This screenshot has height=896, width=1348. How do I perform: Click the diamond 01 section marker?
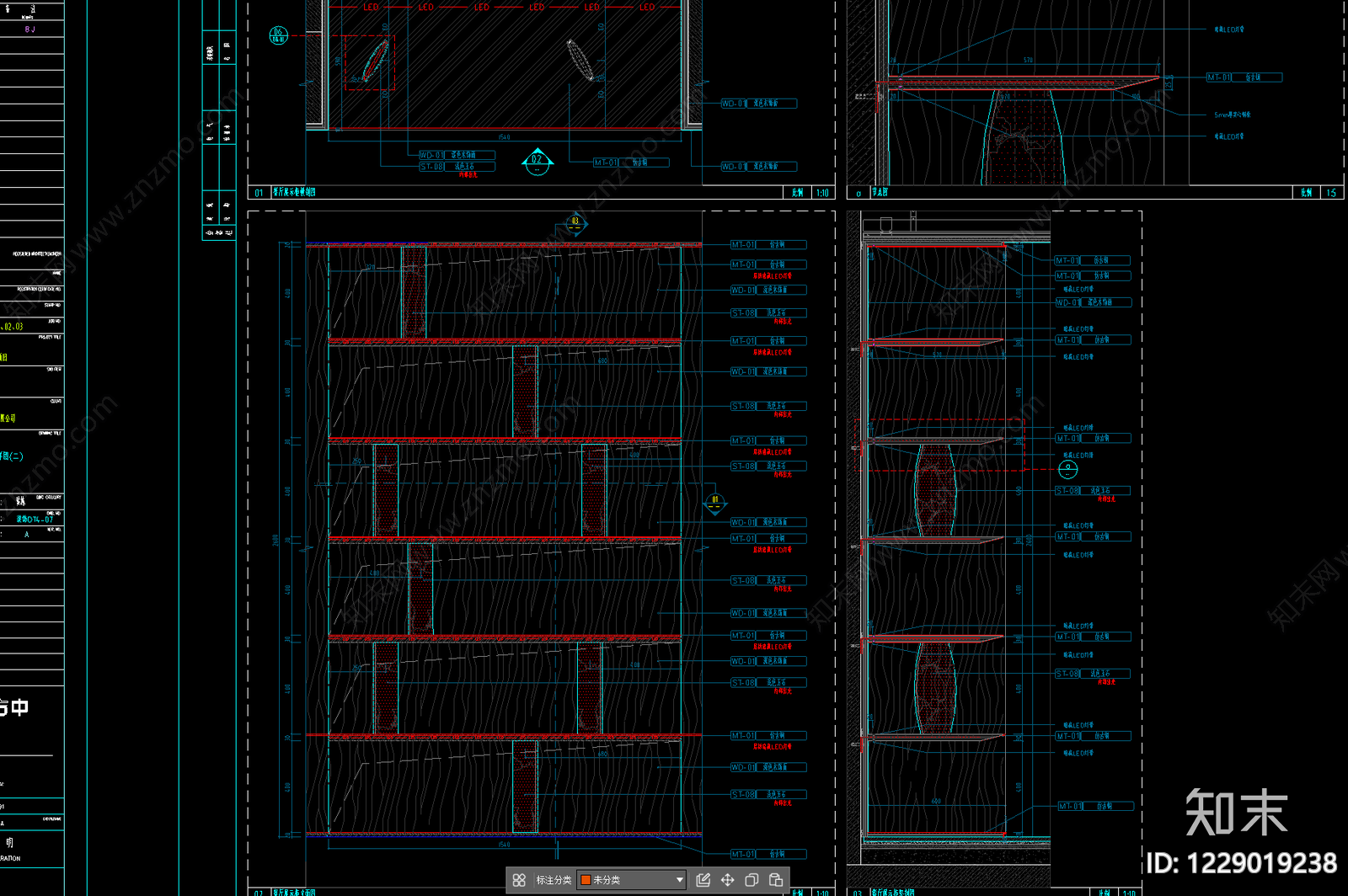pos(714,503)
